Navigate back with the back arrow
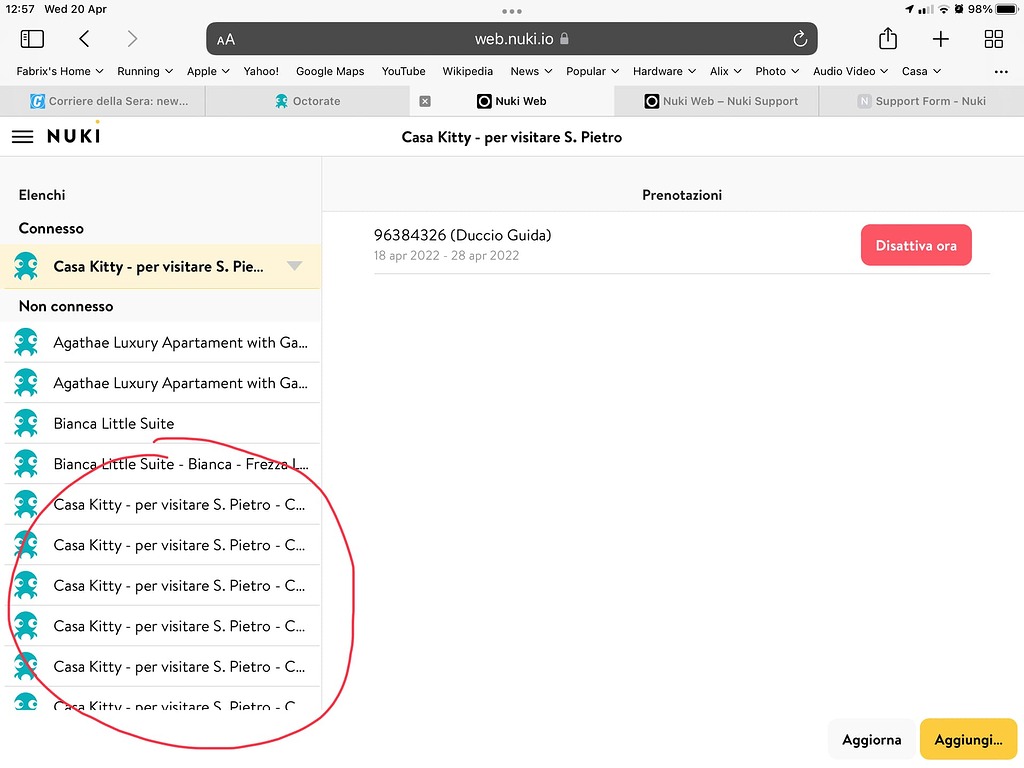This screenshot has height=768, width=1024. 84,38
